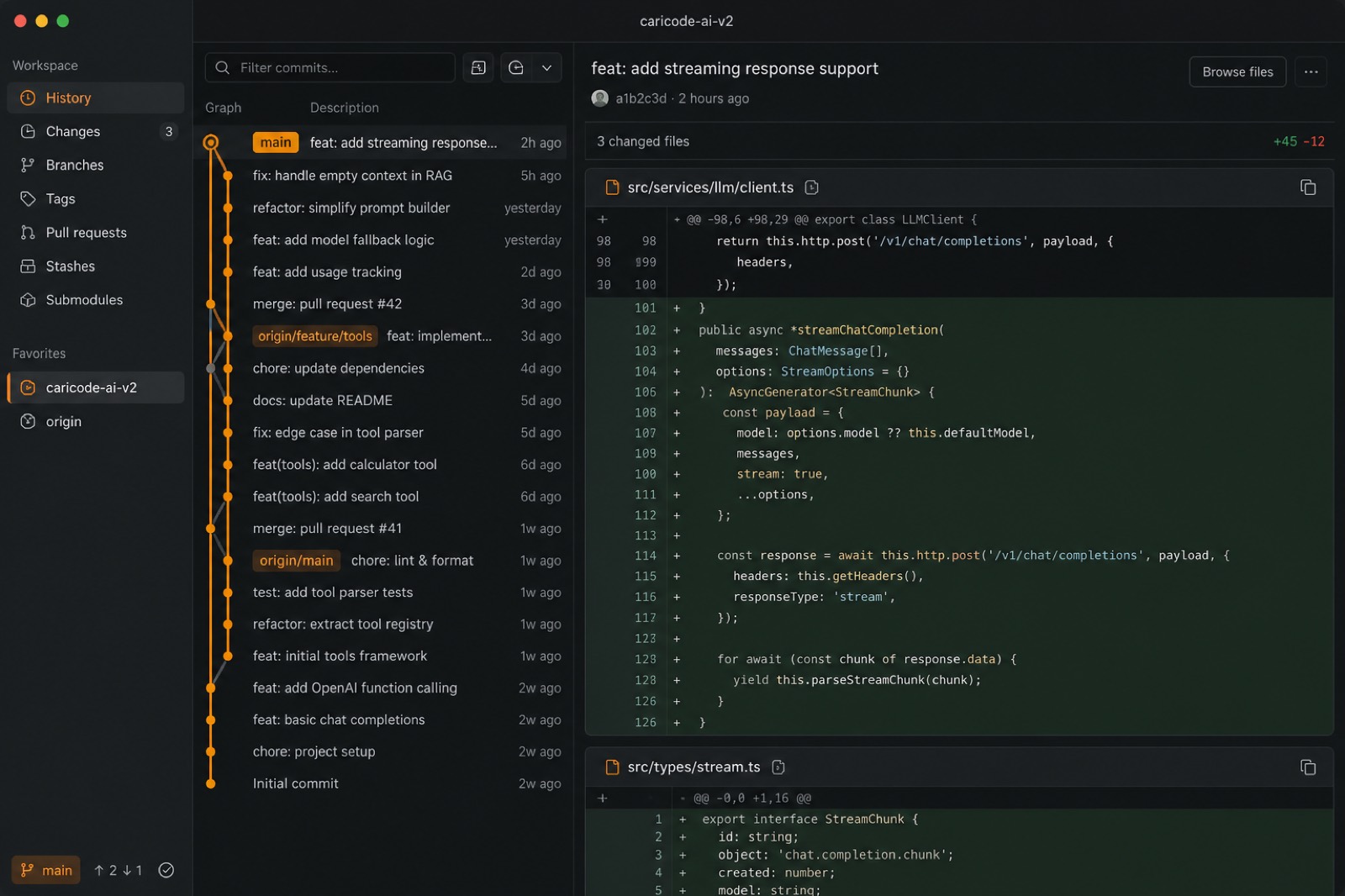Open Pull requests in the sidebar
The height and width of the screenshot is (896, 1345).
coord(95,232)
